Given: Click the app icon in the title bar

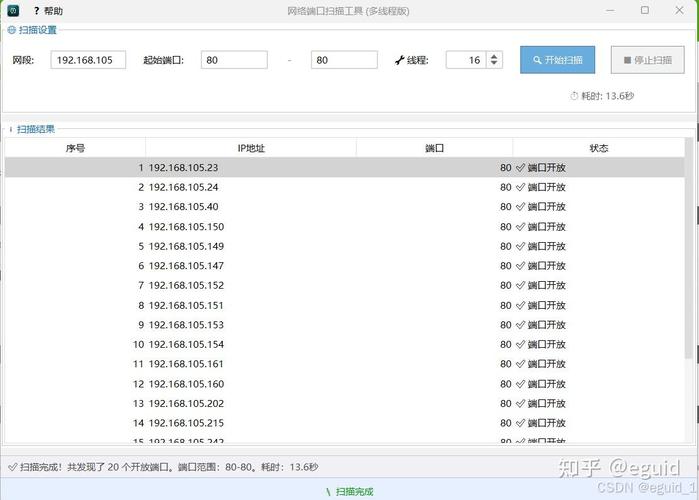Looking at the screenshot, I should click(13, 10).
